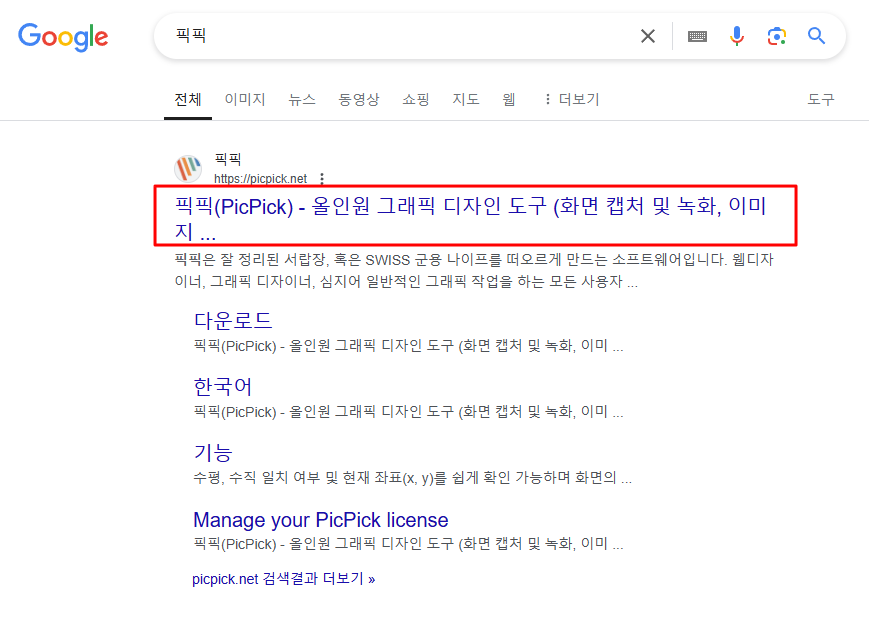
Task: Open the 웹 tab
Action: coord(509,100)
